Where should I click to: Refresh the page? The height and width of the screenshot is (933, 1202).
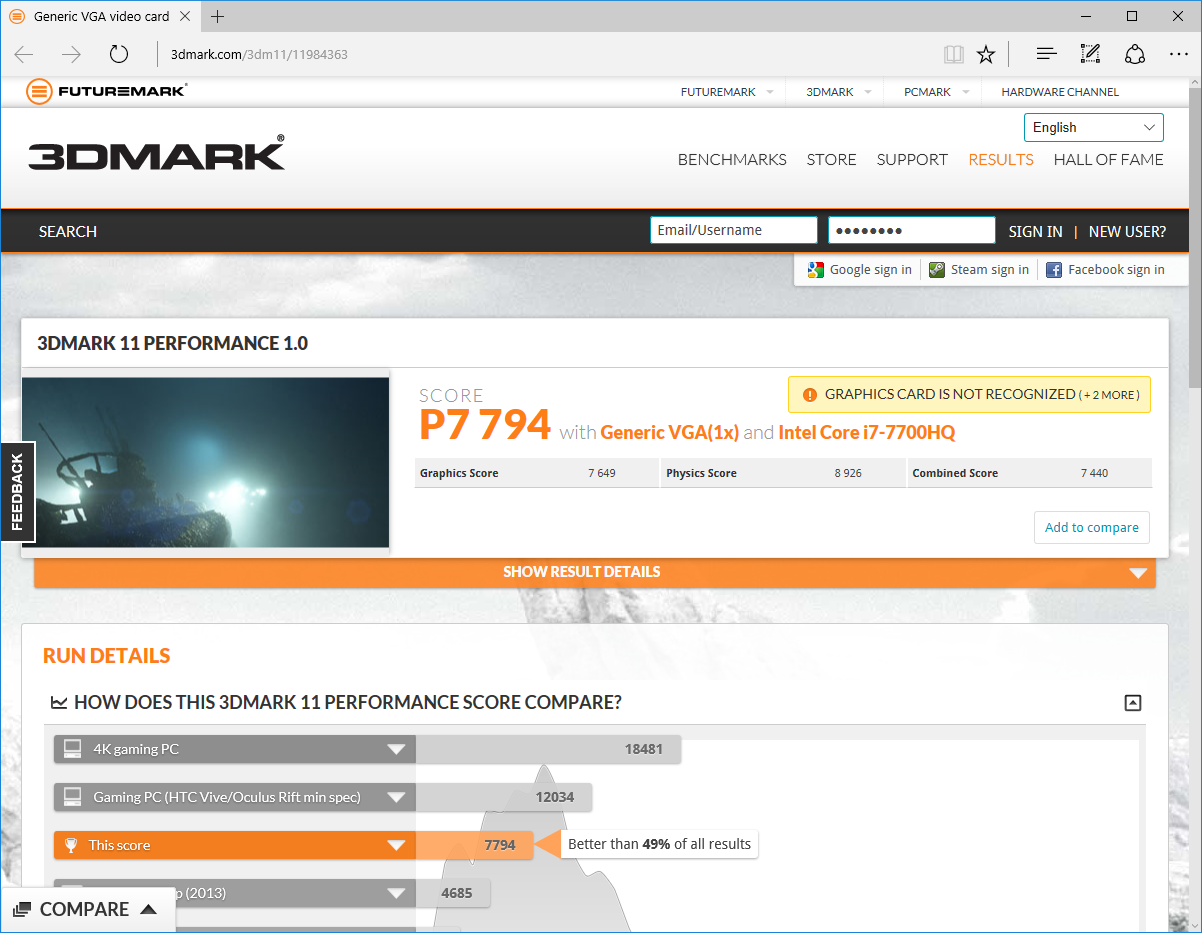[119, 54]
